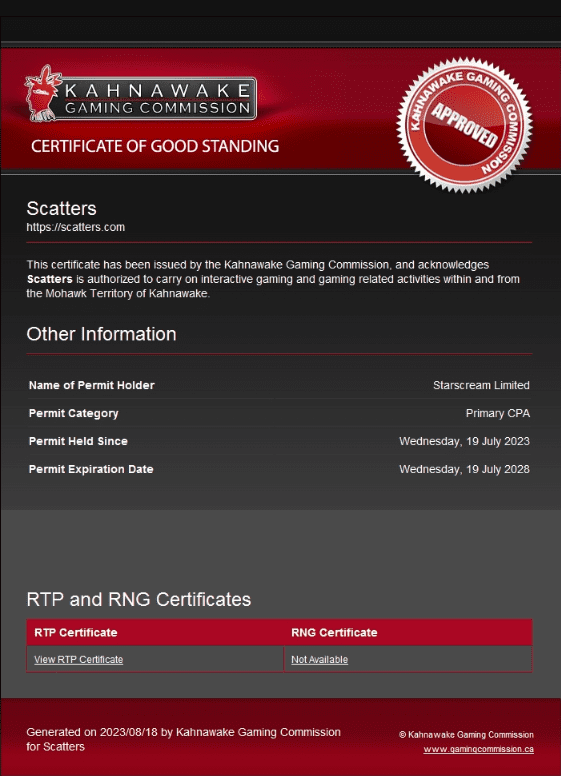Image resolution: width=561 pixels, height=776 pixels.
Task: Click the RTP and RNG Certificates heading
Action: point(139,599)
